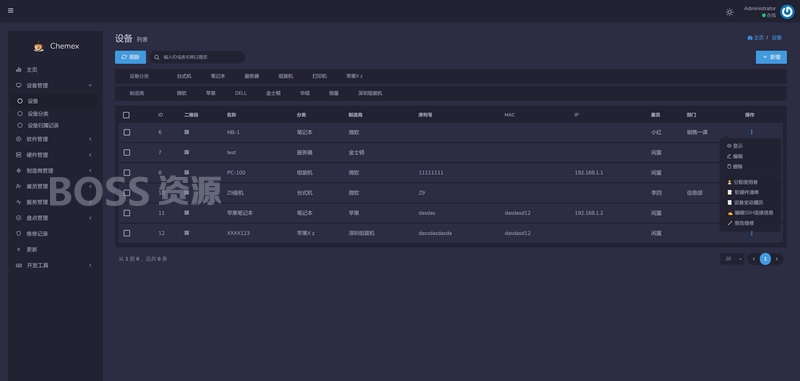Viewport: 800px width, 381px height.
Task: Click the blue 新增 add button
Action: [x=771, y=57]
